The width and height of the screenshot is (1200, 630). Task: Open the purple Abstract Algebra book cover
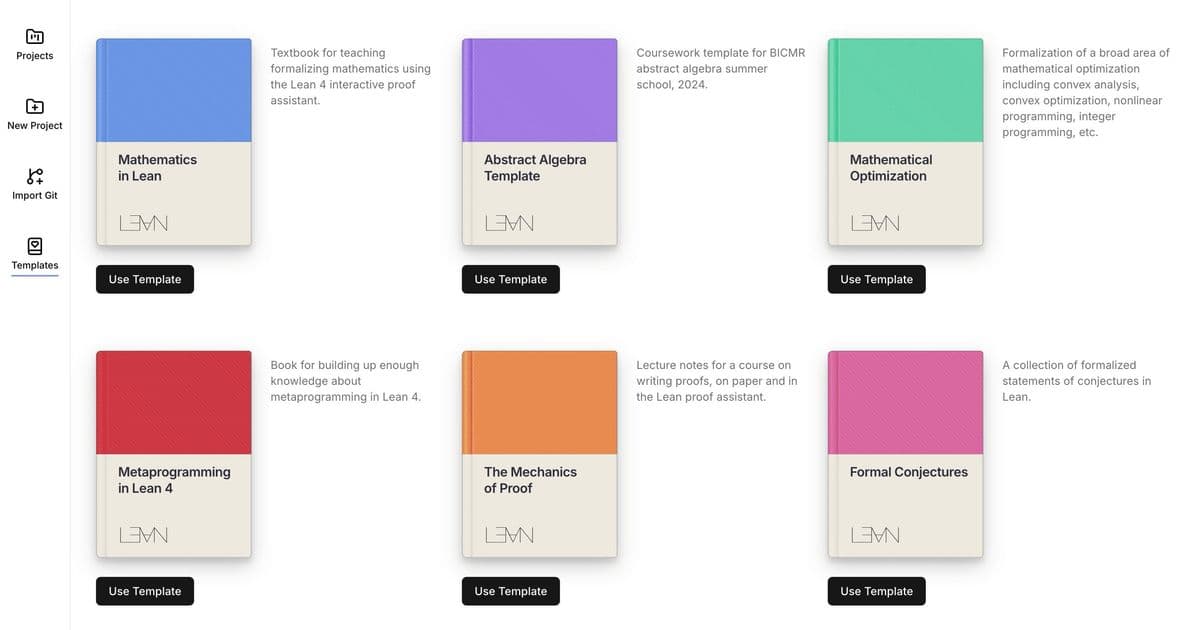[540, 90]
